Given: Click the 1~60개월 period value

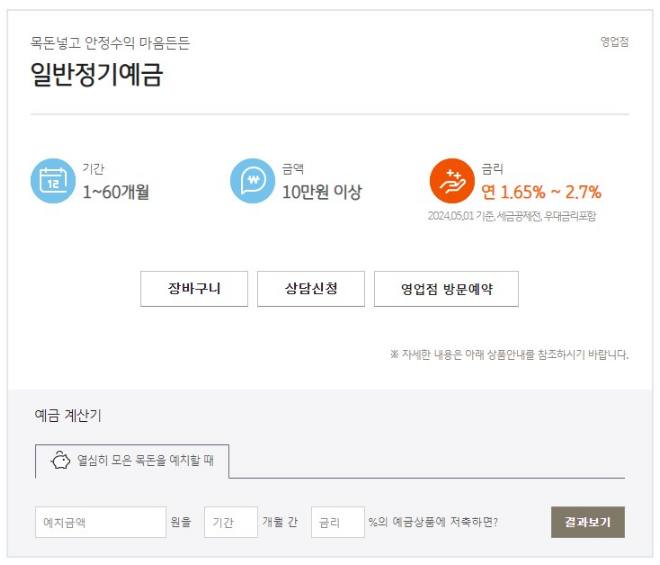Looking at the screenshot, I should [x=116, y=192].
